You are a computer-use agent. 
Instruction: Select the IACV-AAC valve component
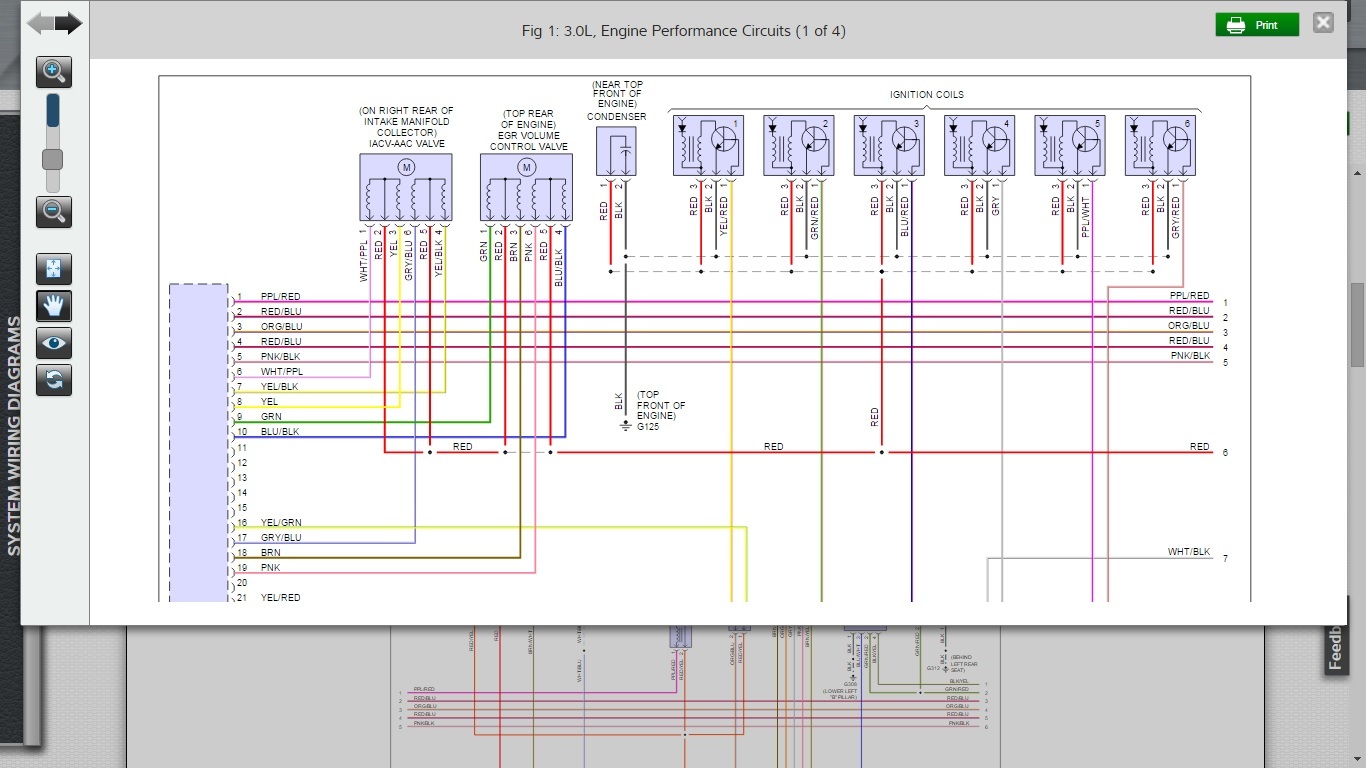[405, 187]
